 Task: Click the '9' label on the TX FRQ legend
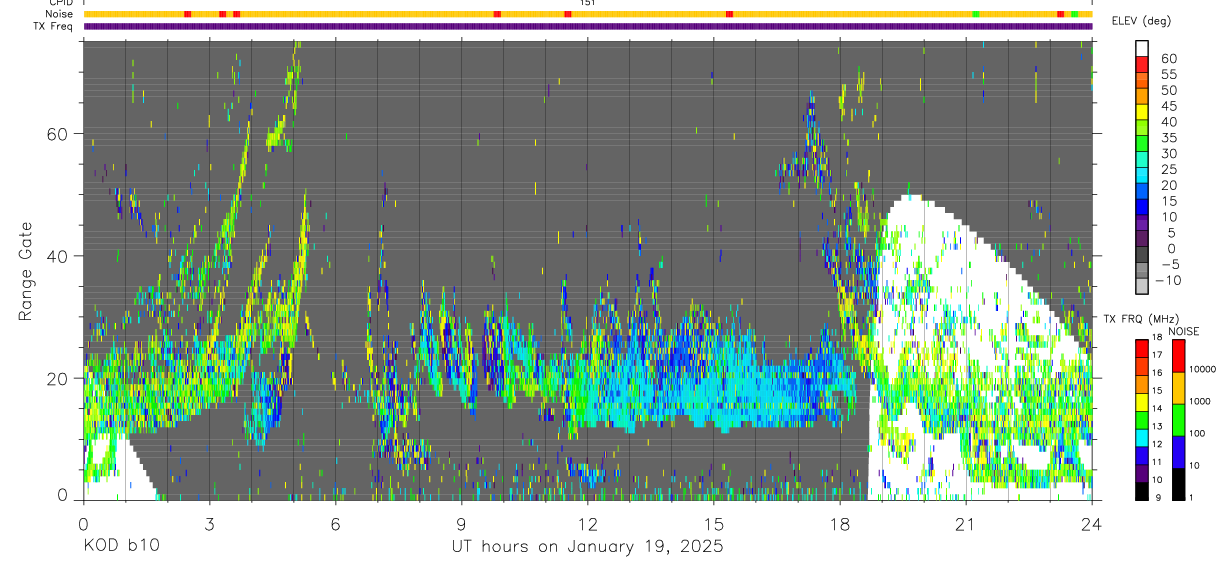1160,497
